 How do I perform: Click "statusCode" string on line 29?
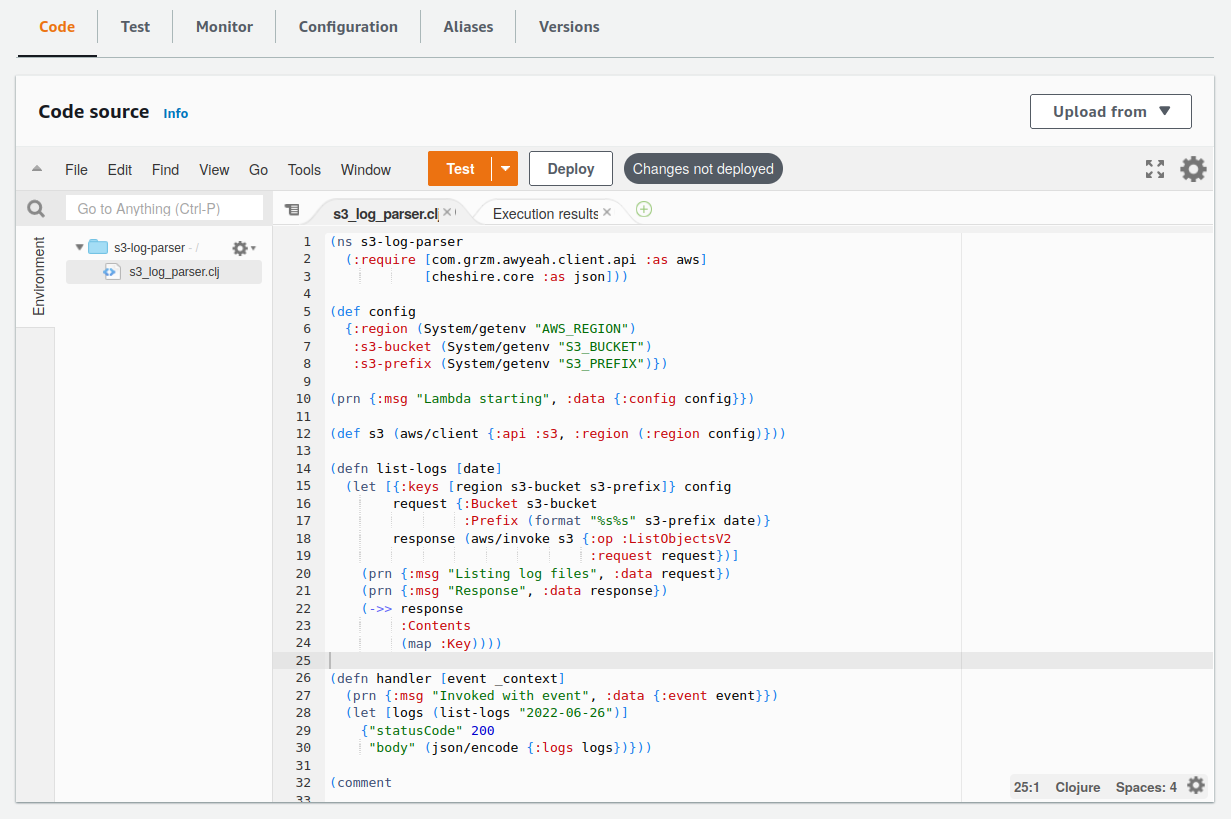click(416, 730)
